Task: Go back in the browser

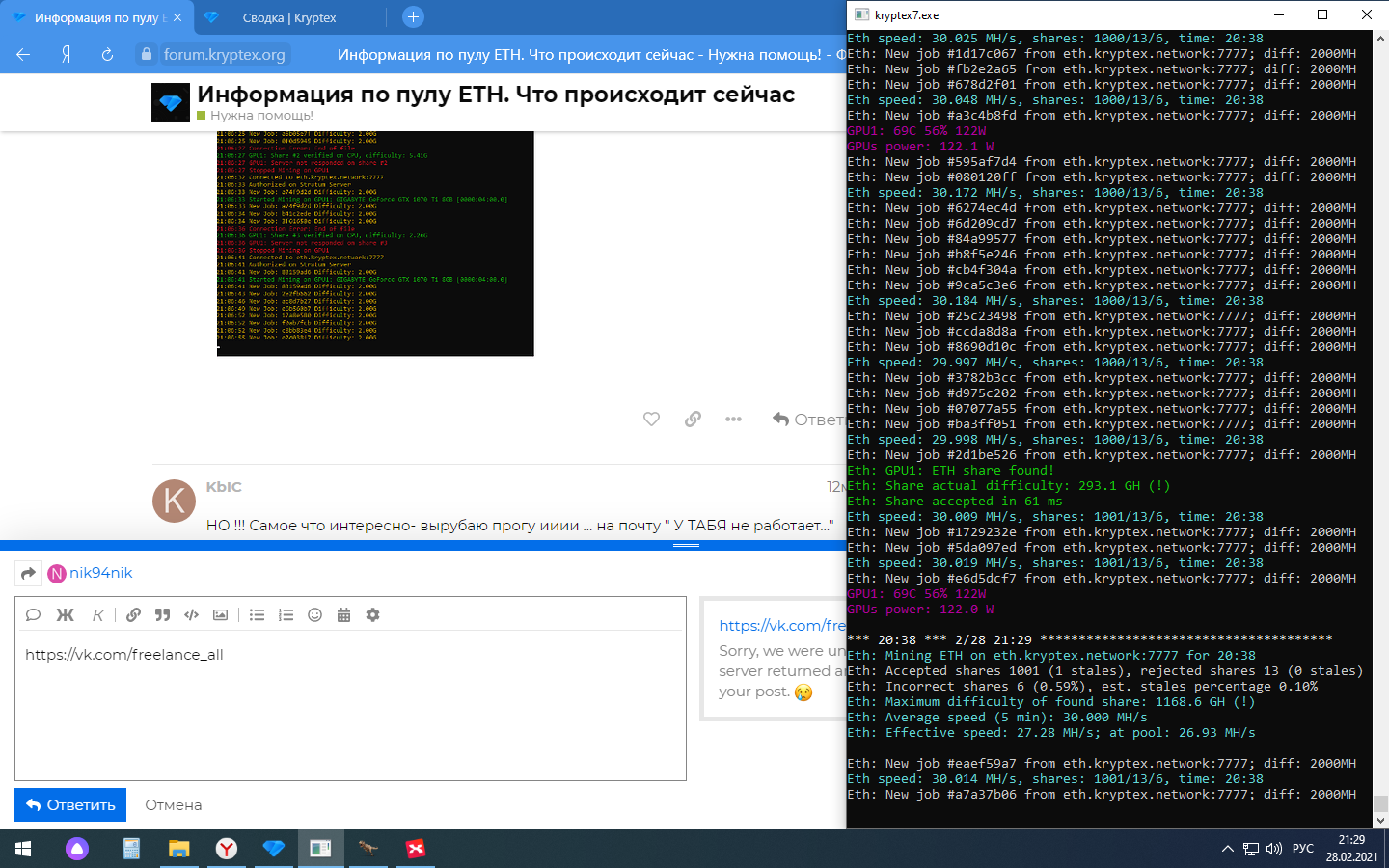Action: [x=23, y=55]
